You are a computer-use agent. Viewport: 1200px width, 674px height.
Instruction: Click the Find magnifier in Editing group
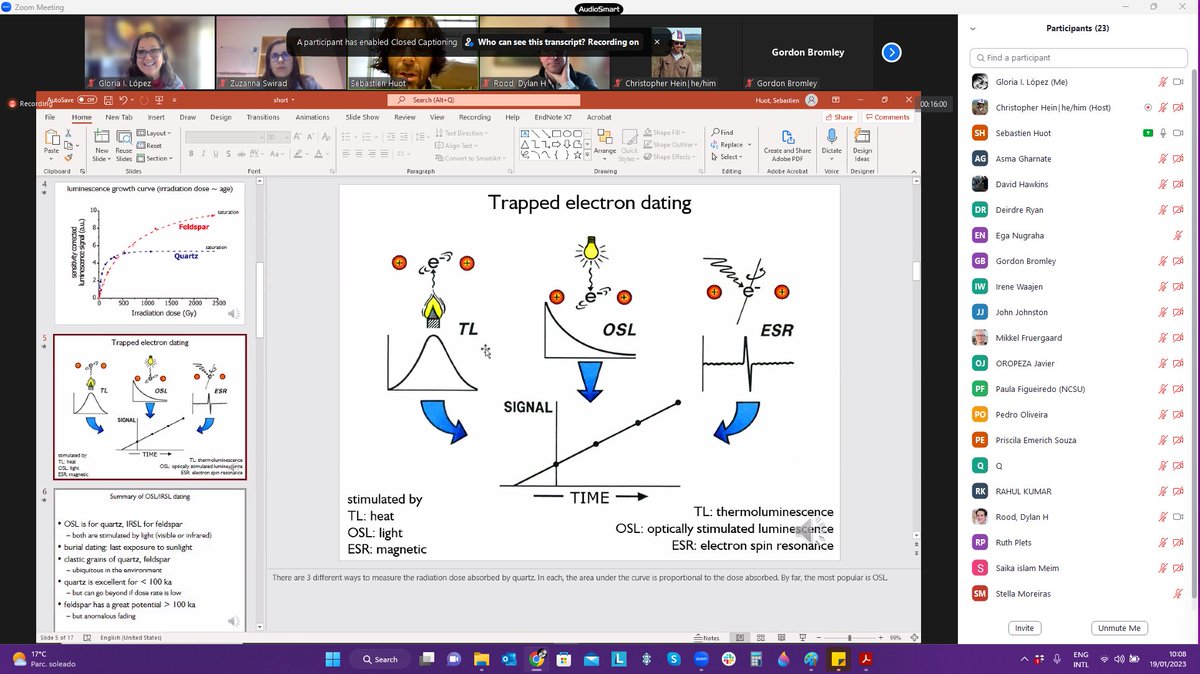[x=716, y=132]
